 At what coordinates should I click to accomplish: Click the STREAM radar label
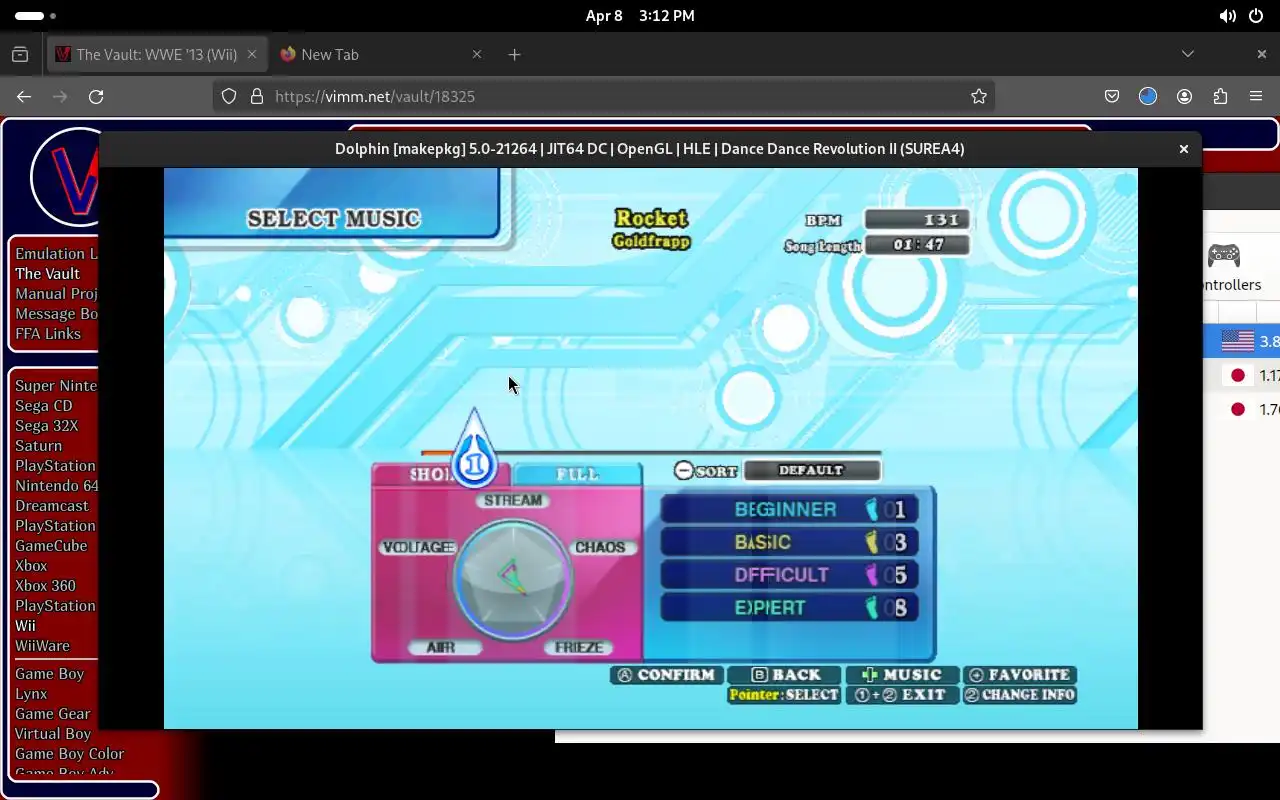coord(512,500)
